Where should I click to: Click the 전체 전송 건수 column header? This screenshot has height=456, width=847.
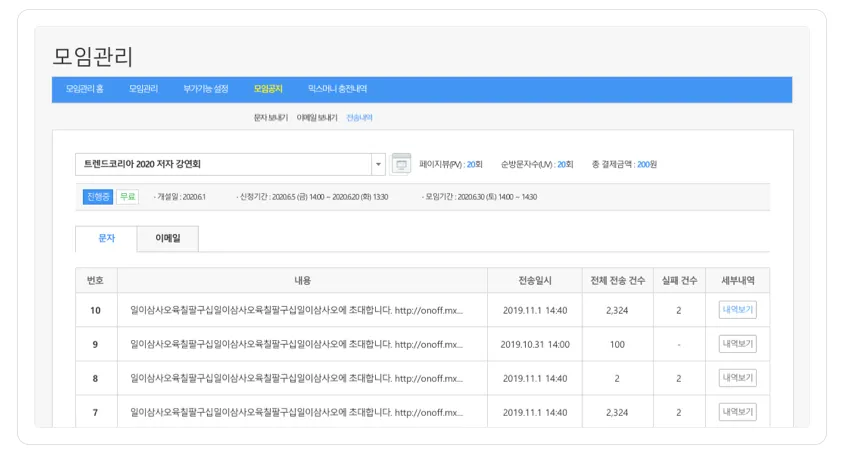coord(617,281)
